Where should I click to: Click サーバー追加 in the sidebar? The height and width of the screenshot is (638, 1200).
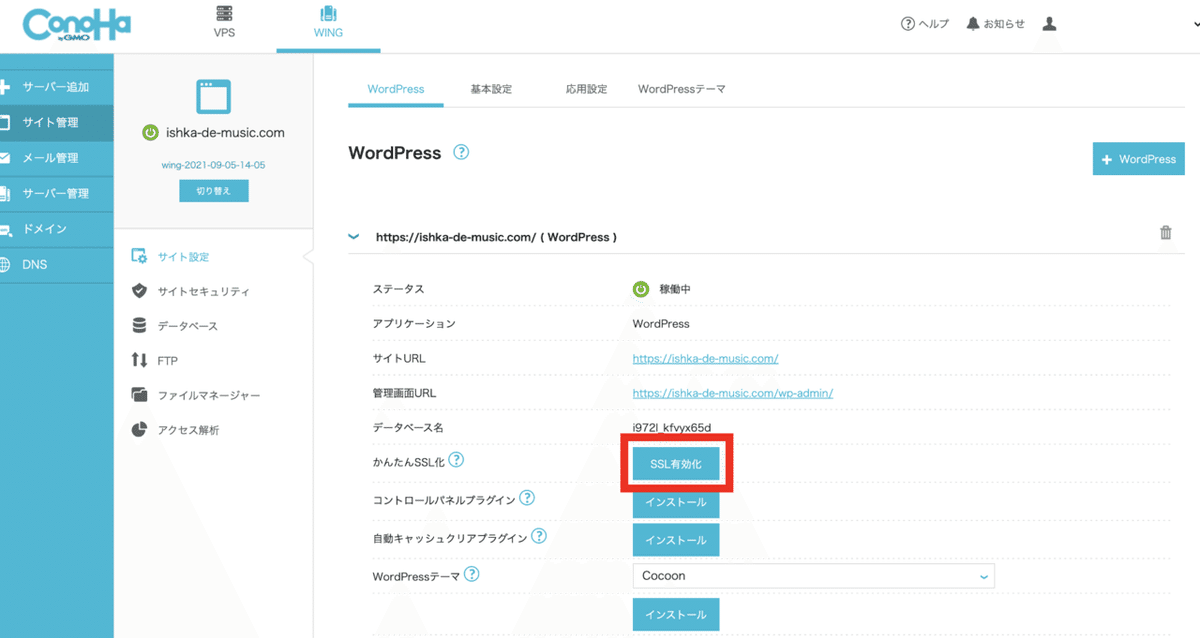coord(57,87)
